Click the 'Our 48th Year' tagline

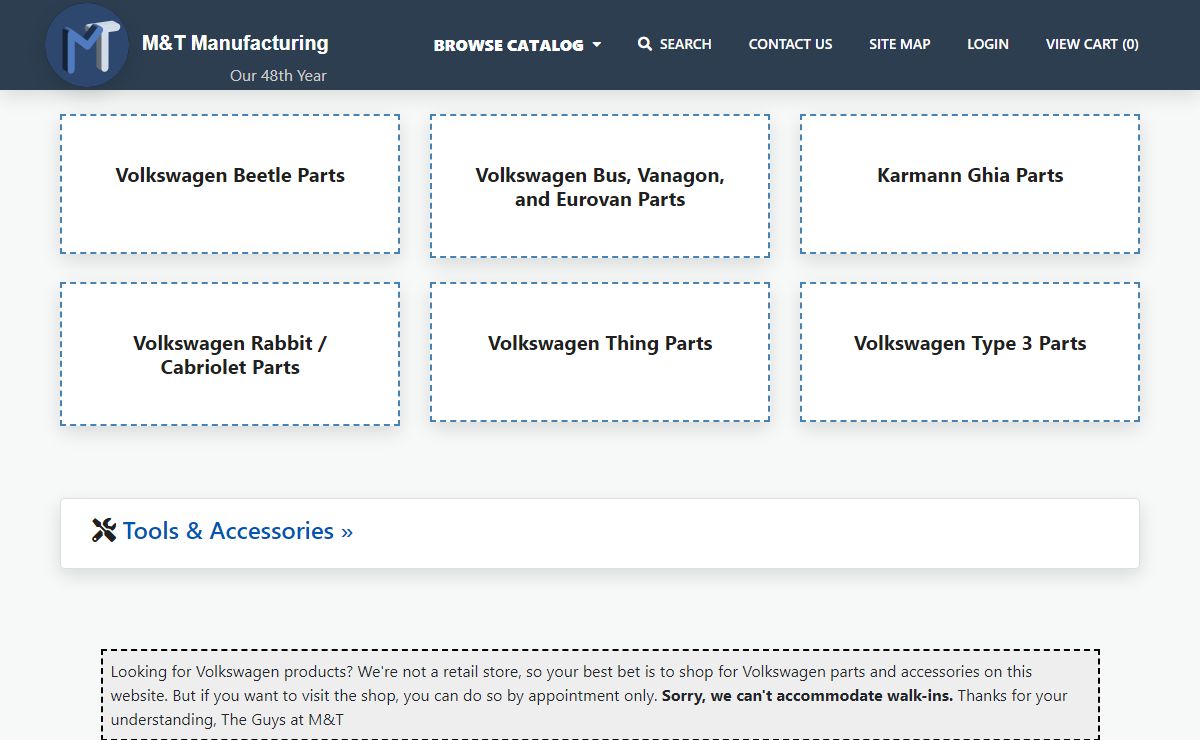(278, 75)
